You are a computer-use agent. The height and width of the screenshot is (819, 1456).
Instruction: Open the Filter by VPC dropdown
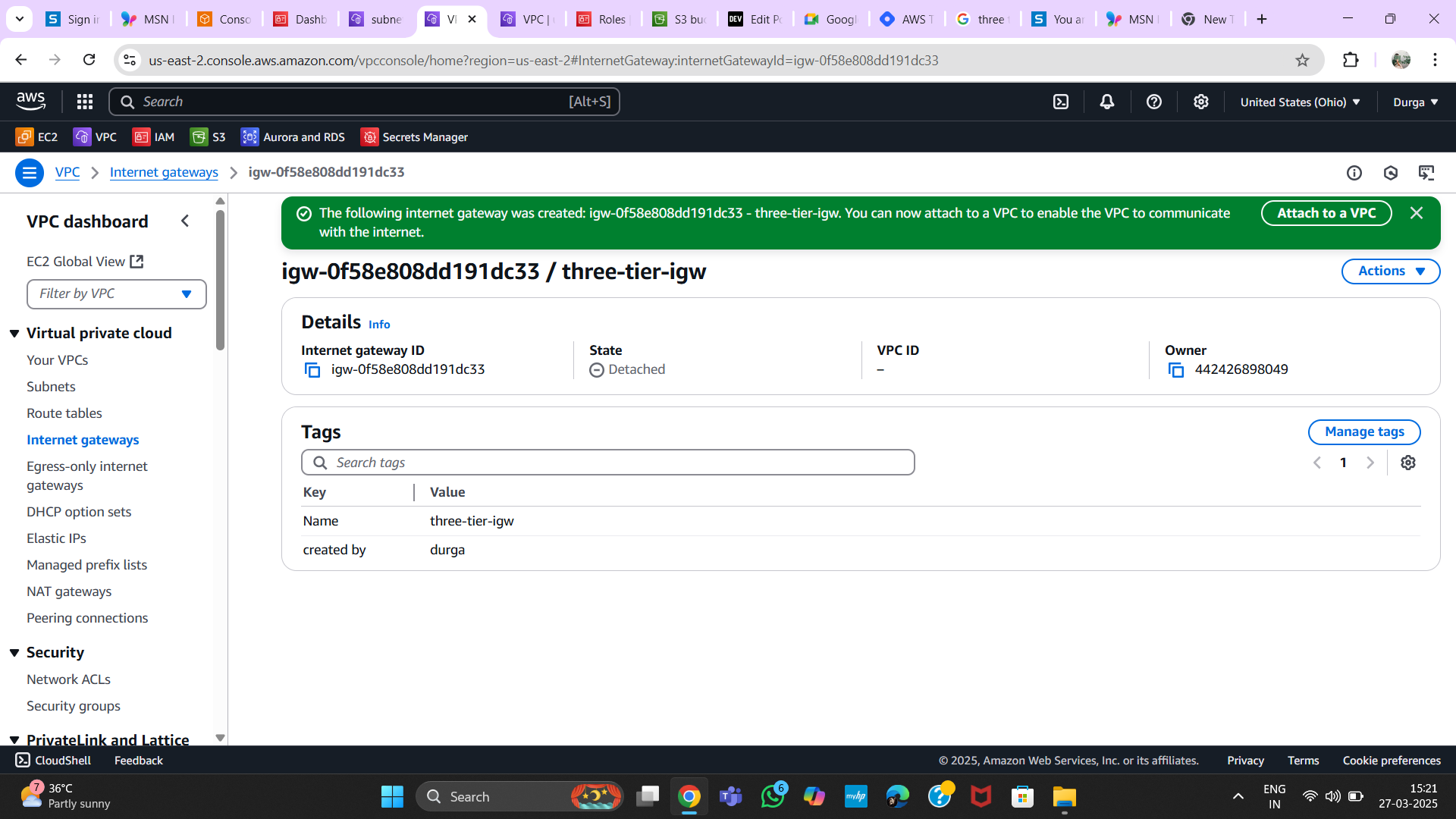coord(117,294)
